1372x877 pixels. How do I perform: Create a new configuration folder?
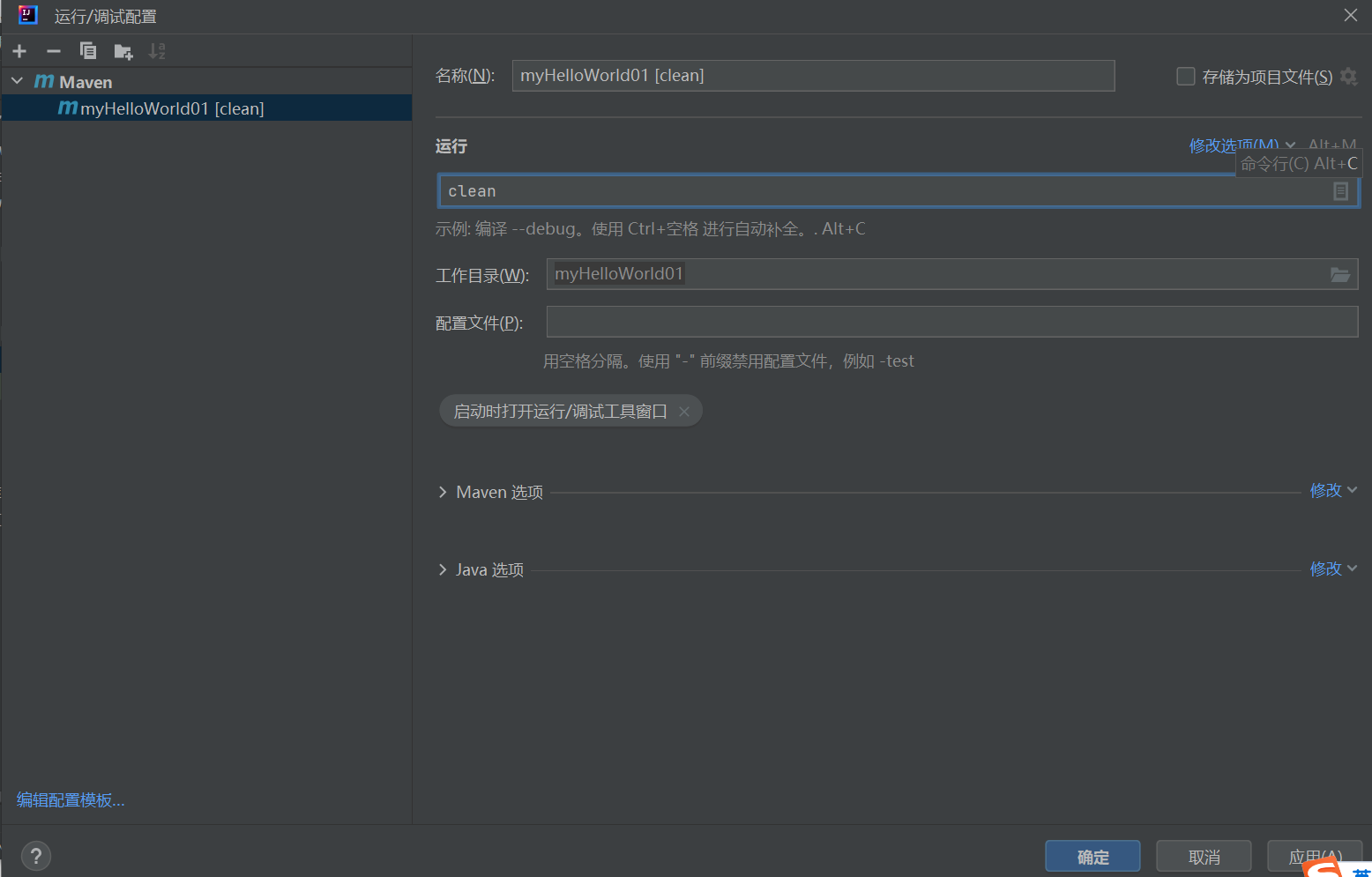click(x=123, y=51)
